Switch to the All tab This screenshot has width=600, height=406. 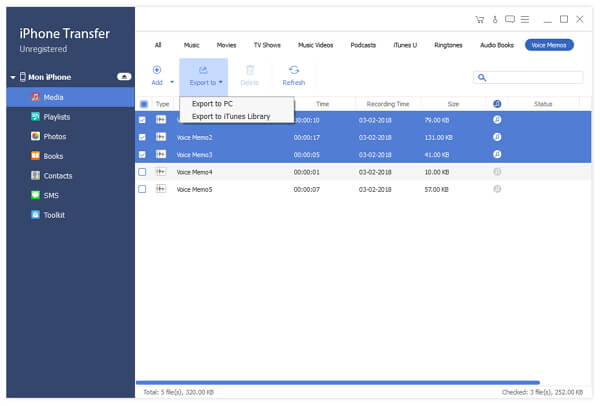tap(158, 45)
